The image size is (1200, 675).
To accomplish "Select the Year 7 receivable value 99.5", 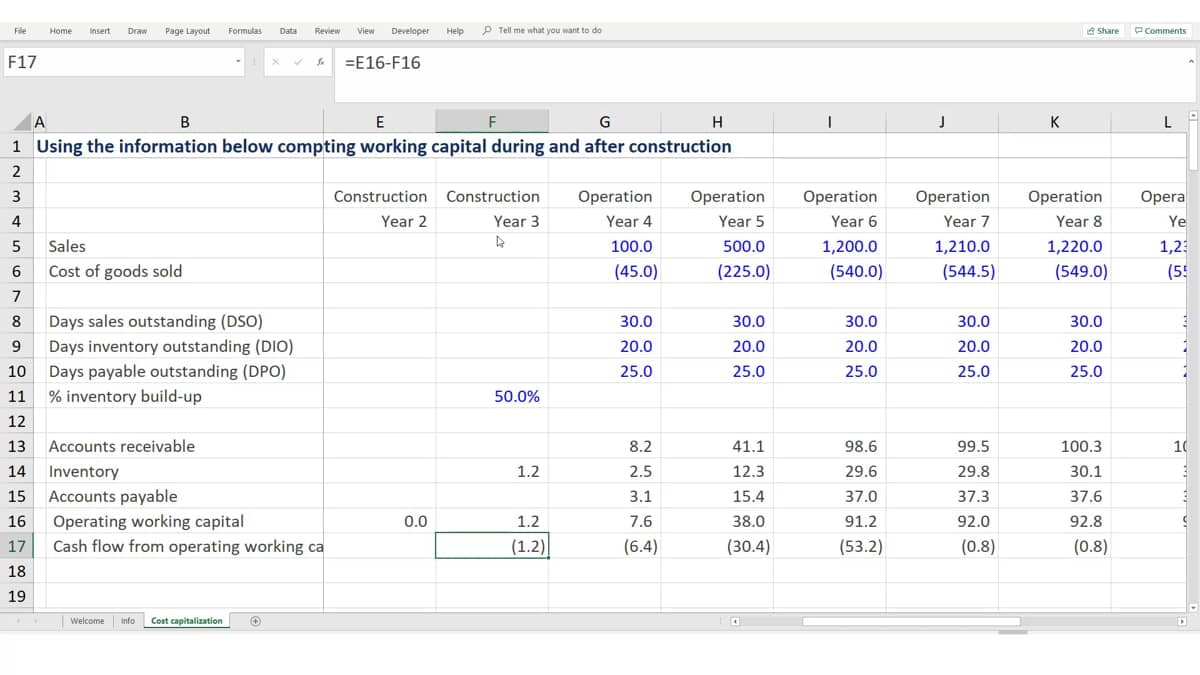I will [x=942, y=446].
